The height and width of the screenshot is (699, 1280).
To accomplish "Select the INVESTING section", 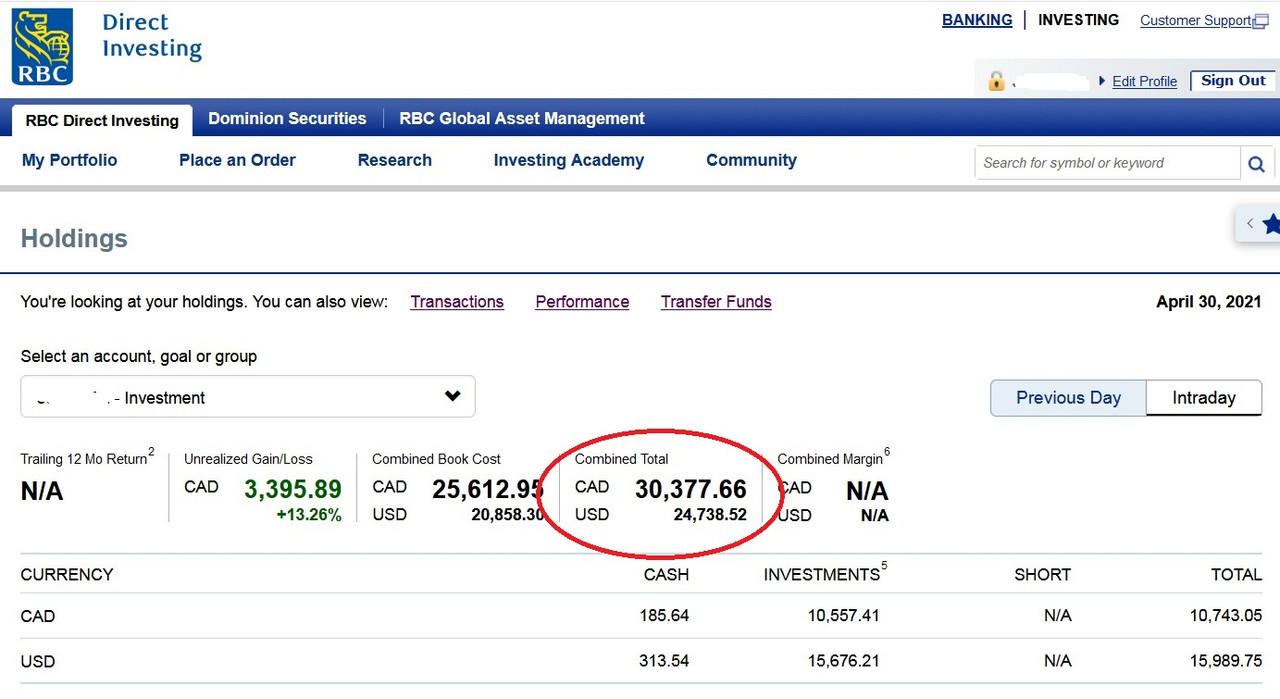I will click(1078, 20).
